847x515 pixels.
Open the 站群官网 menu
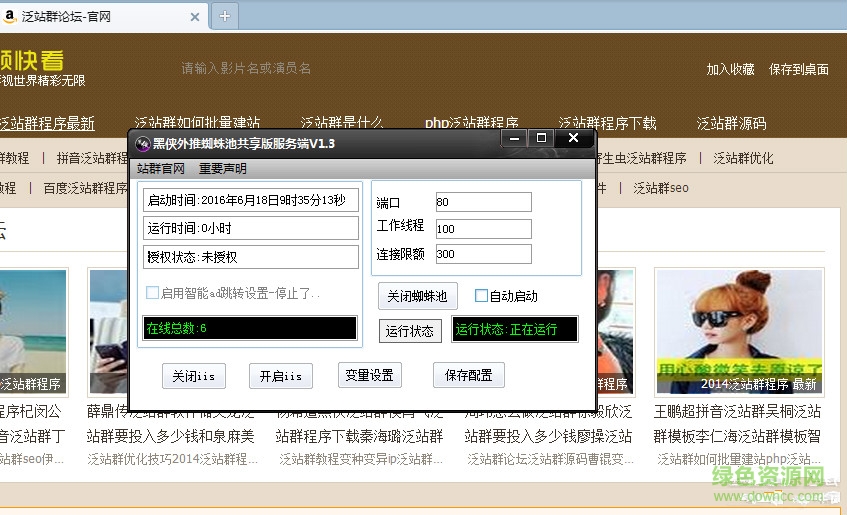click(161, 169)
